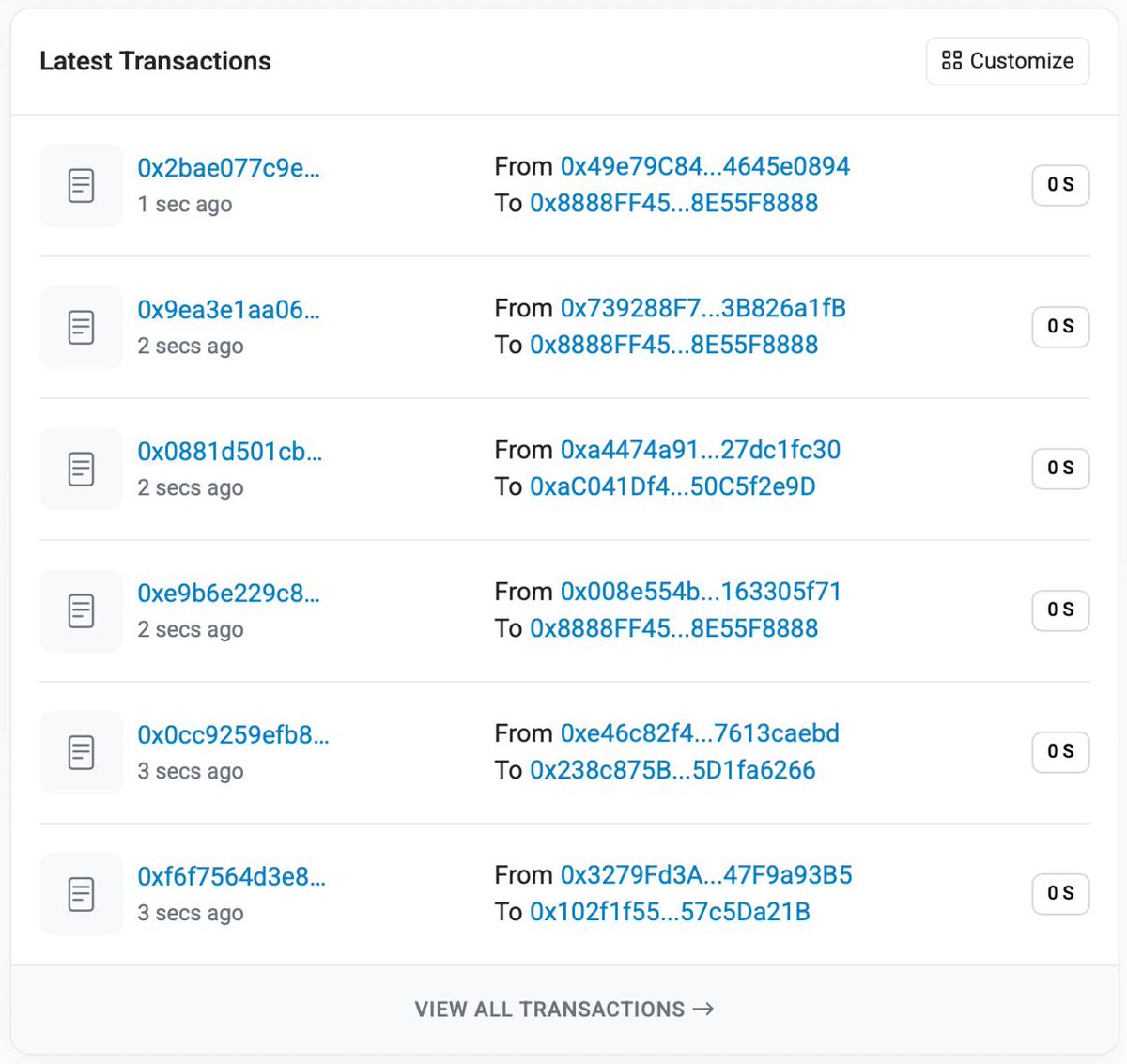This screenshot has height=1064, width=1127.
Task: Open sender address 0x739288F7...3B826a1fB
Action: coord(702,308)
